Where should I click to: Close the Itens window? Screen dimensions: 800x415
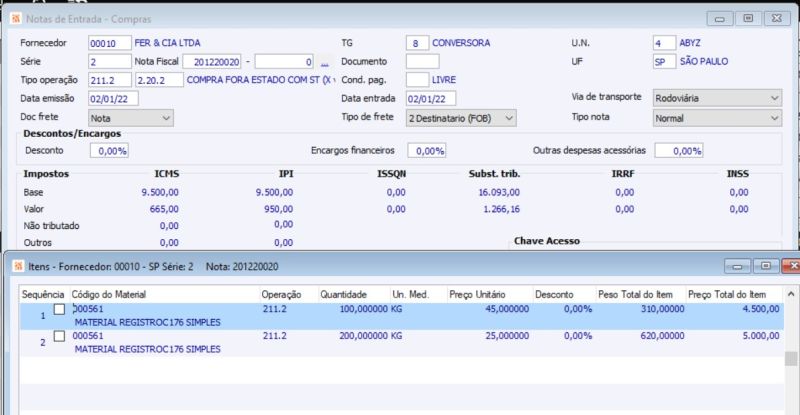[x=792, y=266]
